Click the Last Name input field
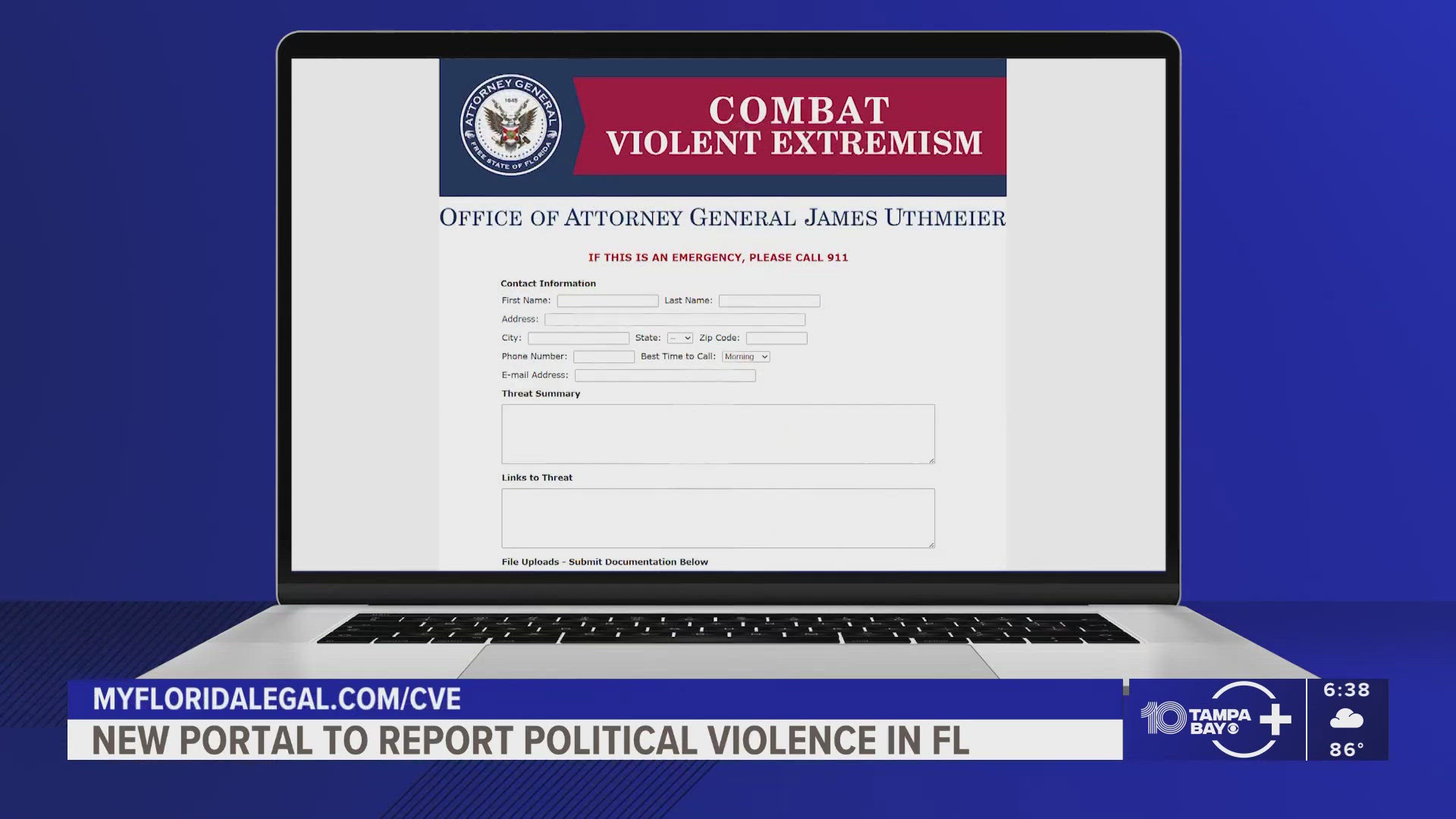The height and width of the screenshot is (819, 1456). pos(769,301)
